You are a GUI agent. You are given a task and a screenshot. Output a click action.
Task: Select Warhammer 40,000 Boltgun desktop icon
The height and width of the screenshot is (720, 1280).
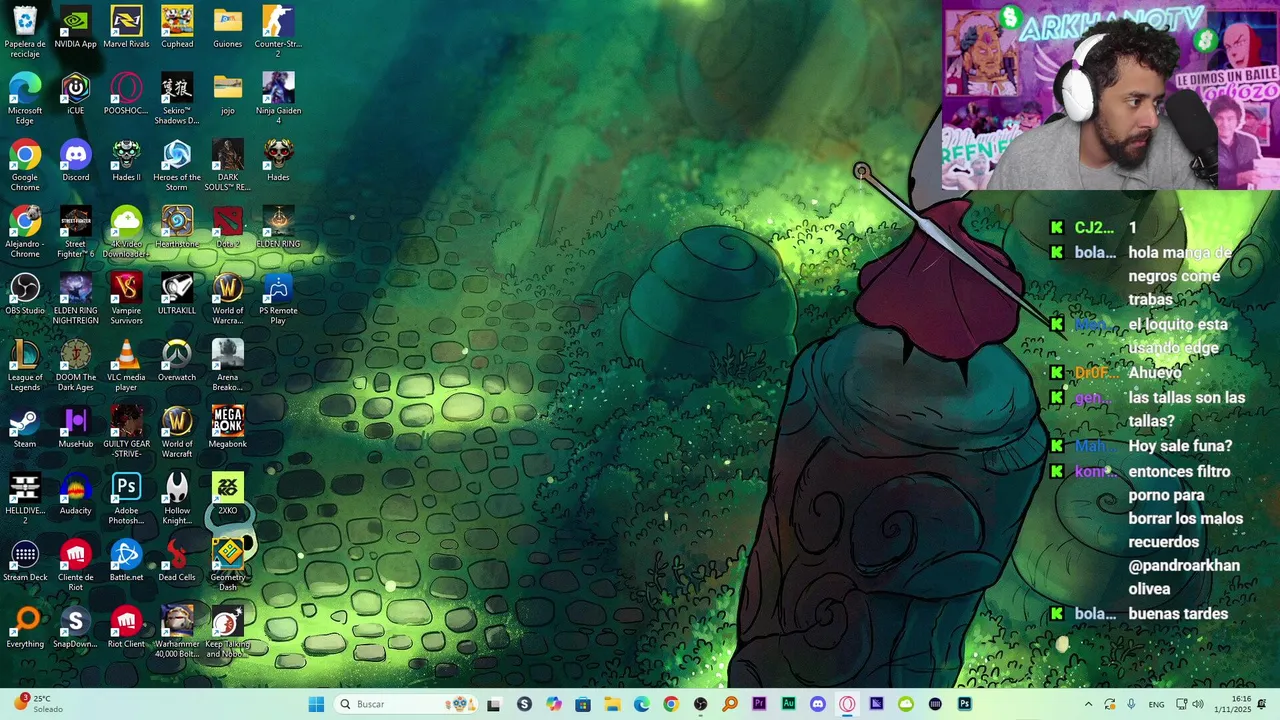coord(177,631)
